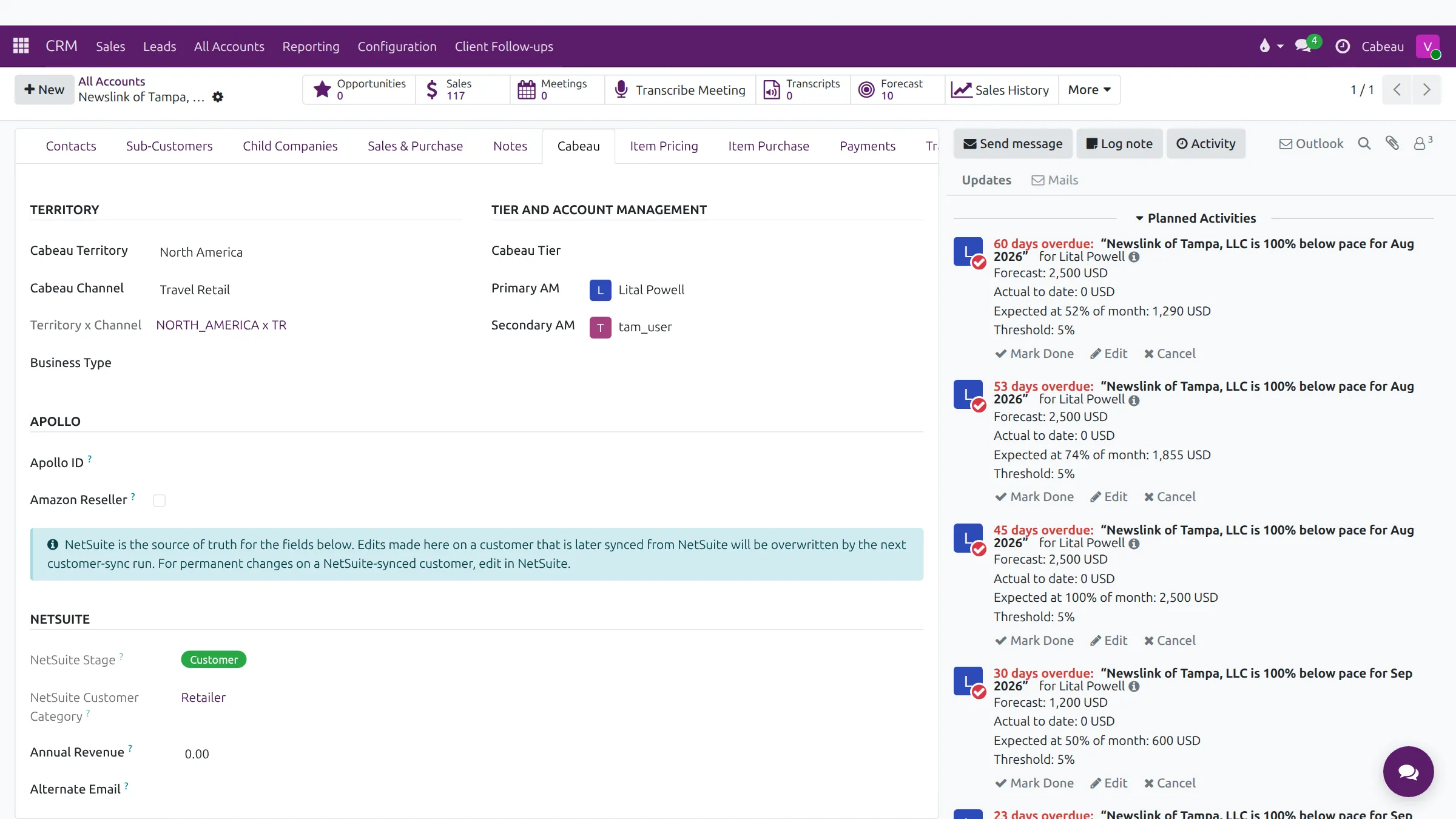The height and width of the screenshot is (819, 1456).
Task: Switch to the Item Pricing tab
Action: (664, 146)
